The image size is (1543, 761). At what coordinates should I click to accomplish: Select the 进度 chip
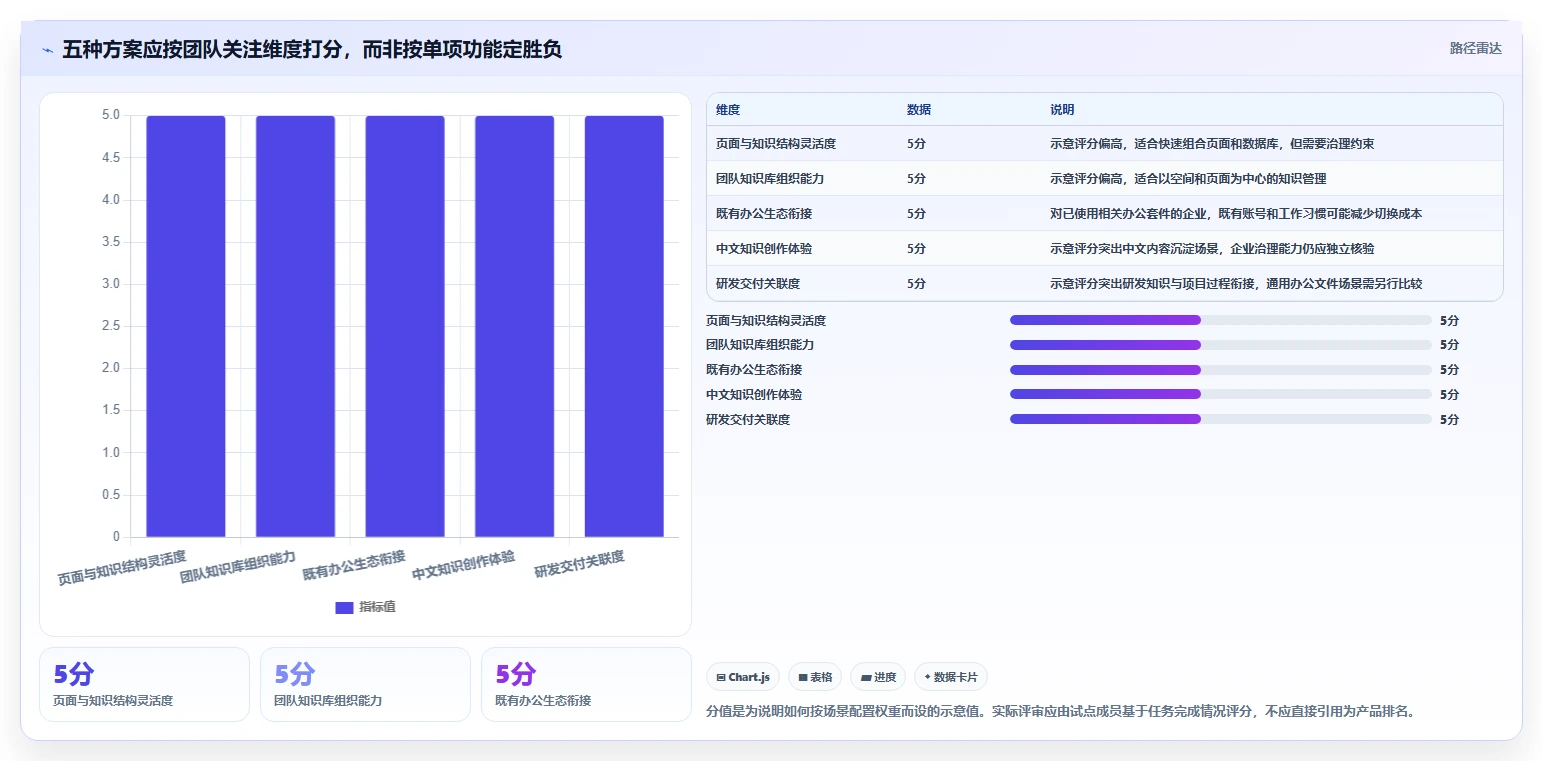[x=878, y=677]
